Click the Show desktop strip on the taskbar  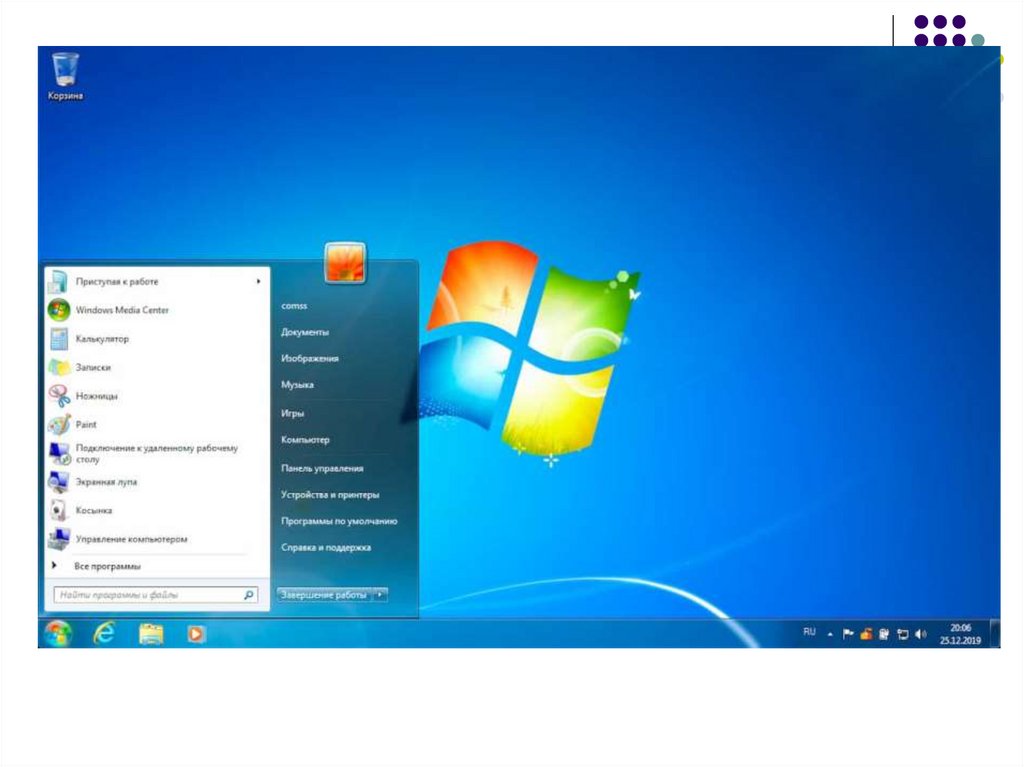995,634
